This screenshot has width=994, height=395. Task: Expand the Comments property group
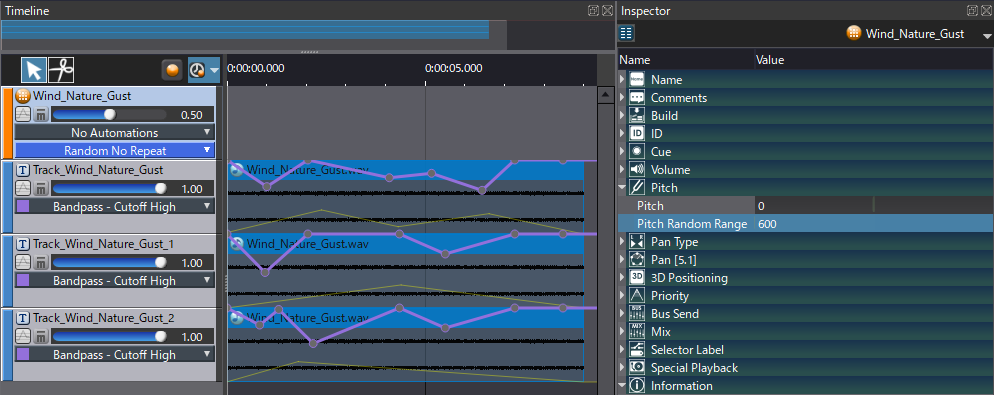(622, 98)
